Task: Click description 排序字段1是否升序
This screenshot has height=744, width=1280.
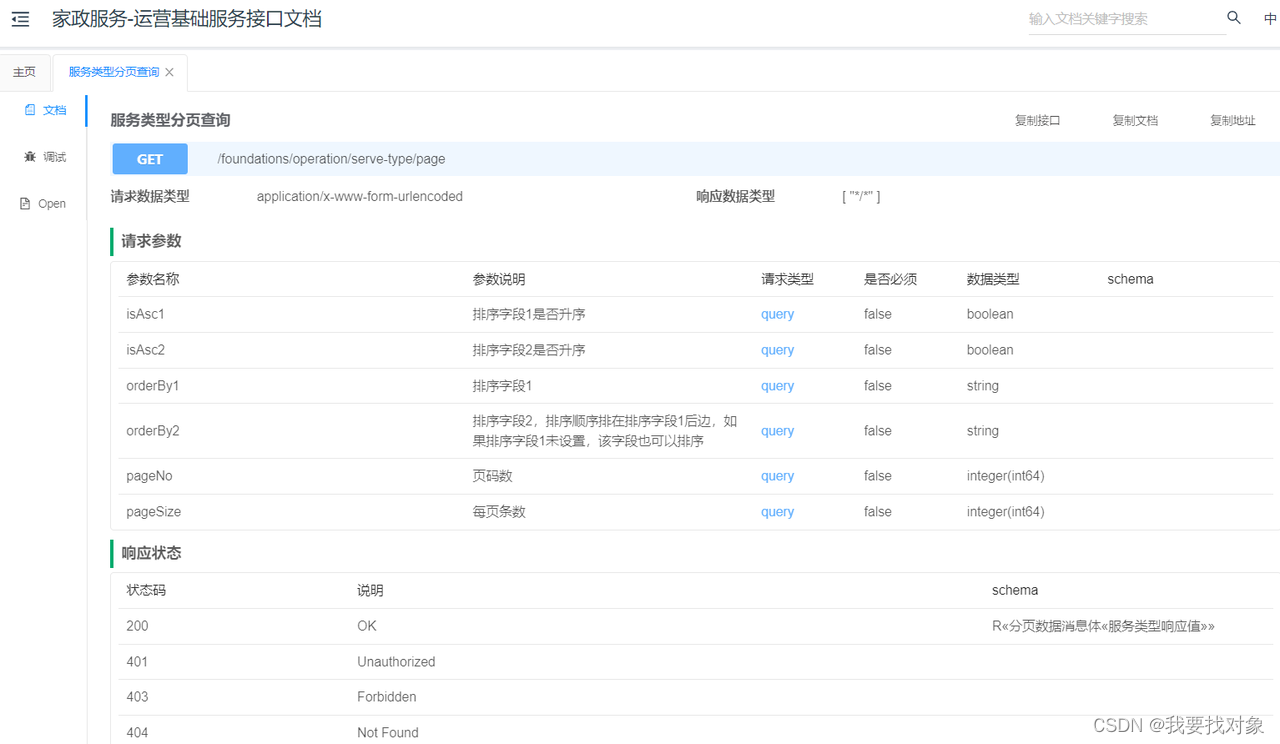Action: coord(529,314)
